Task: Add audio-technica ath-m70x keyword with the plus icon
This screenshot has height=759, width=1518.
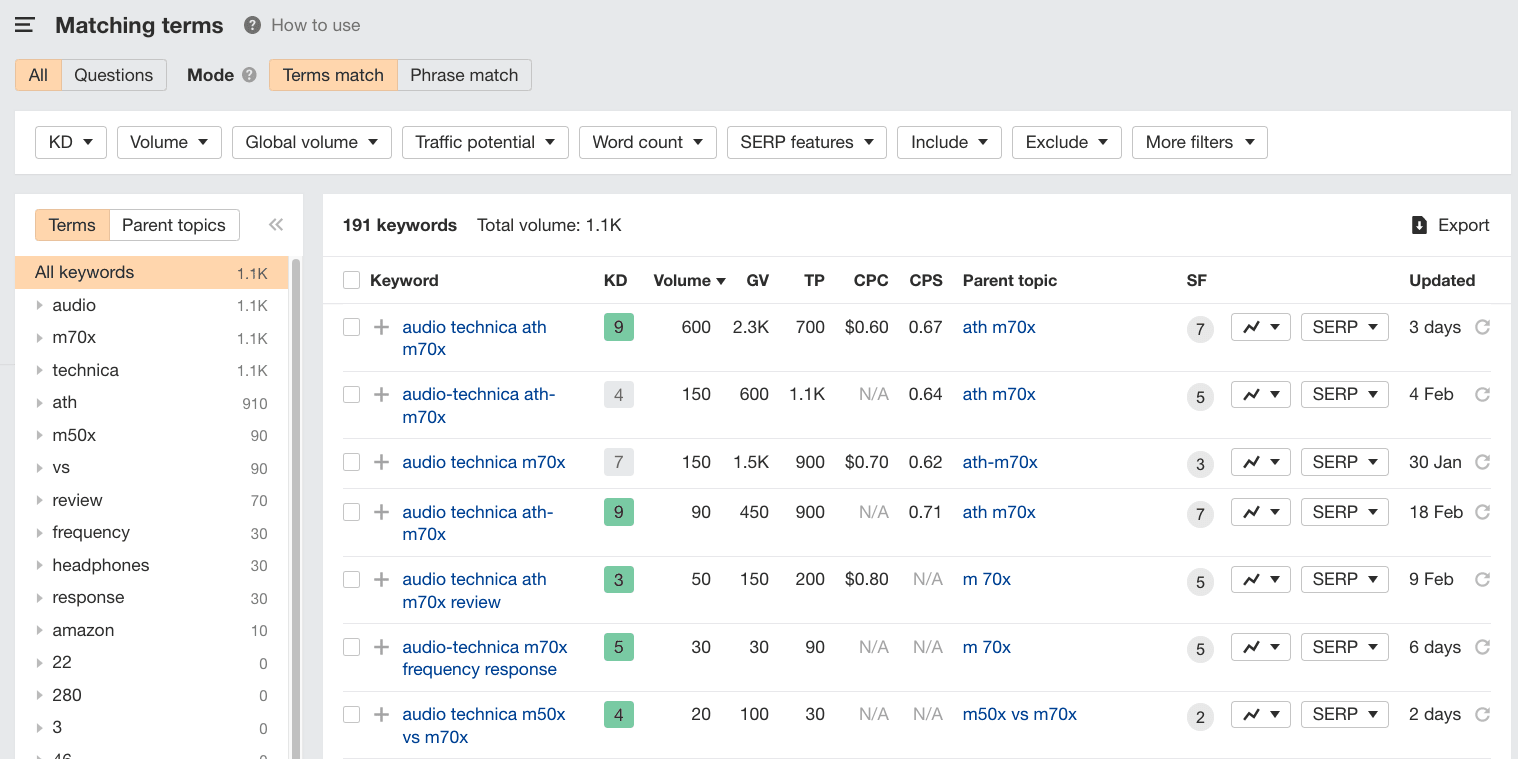Action: click(381, 395)
